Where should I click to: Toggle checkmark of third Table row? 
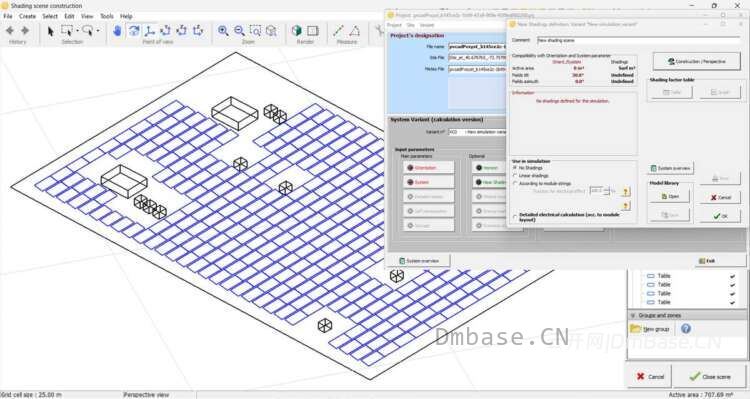pyautogui.click(x=732, y=293)
